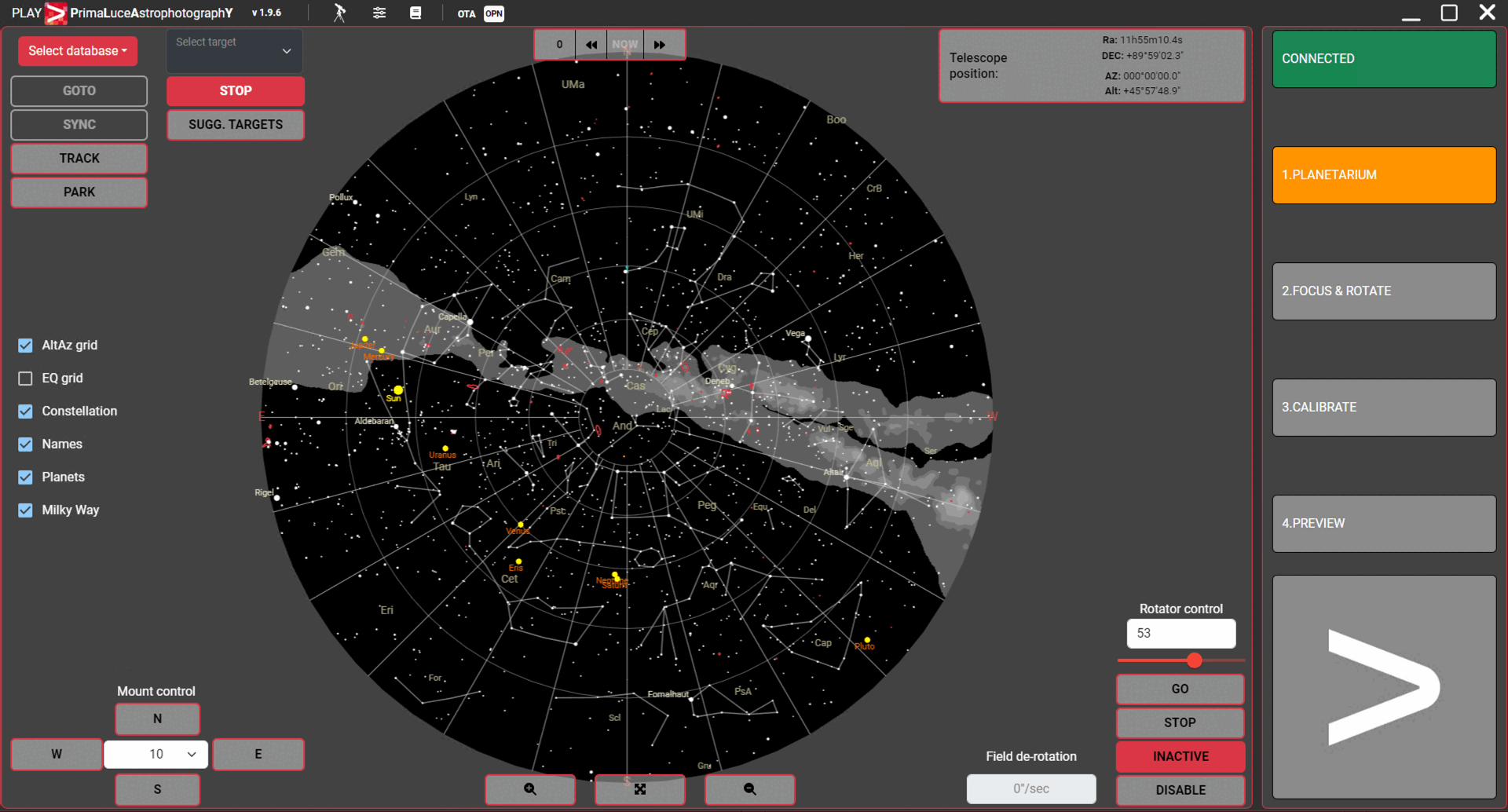The height and width of the screenshot is (812, 1508).
Task: Move mount north with N button
Action: pyautogui.click(x=157, y=719)
